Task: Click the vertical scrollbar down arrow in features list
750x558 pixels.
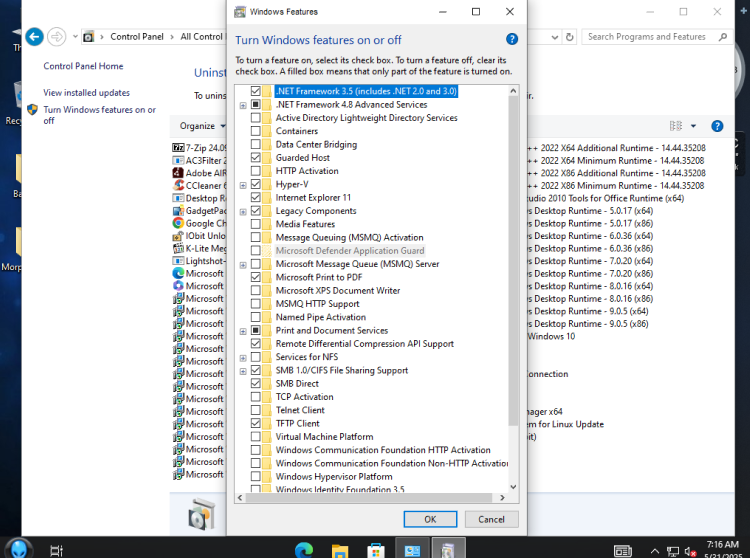Action: pyautogui.click(x=513, y=487)
